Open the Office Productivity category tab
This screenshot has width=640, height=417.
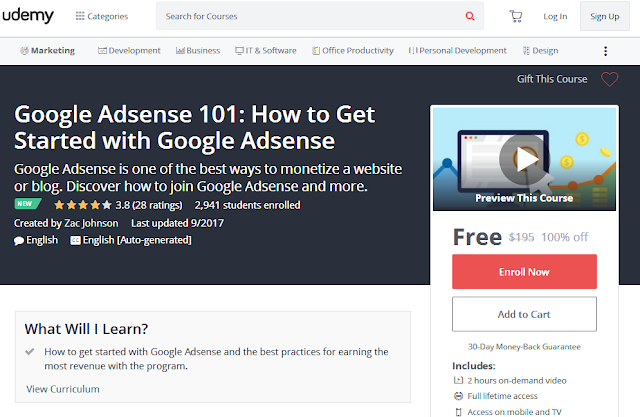353,51
